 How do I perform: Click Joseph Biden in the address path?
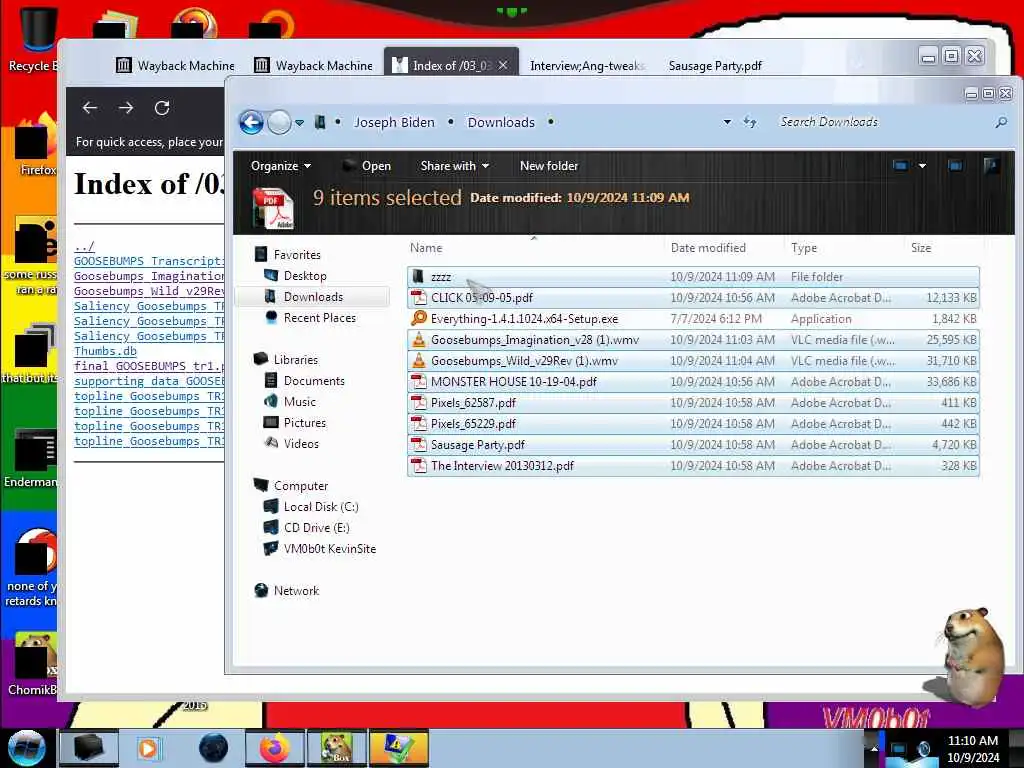pyautogui.click(x=394, y=122)
